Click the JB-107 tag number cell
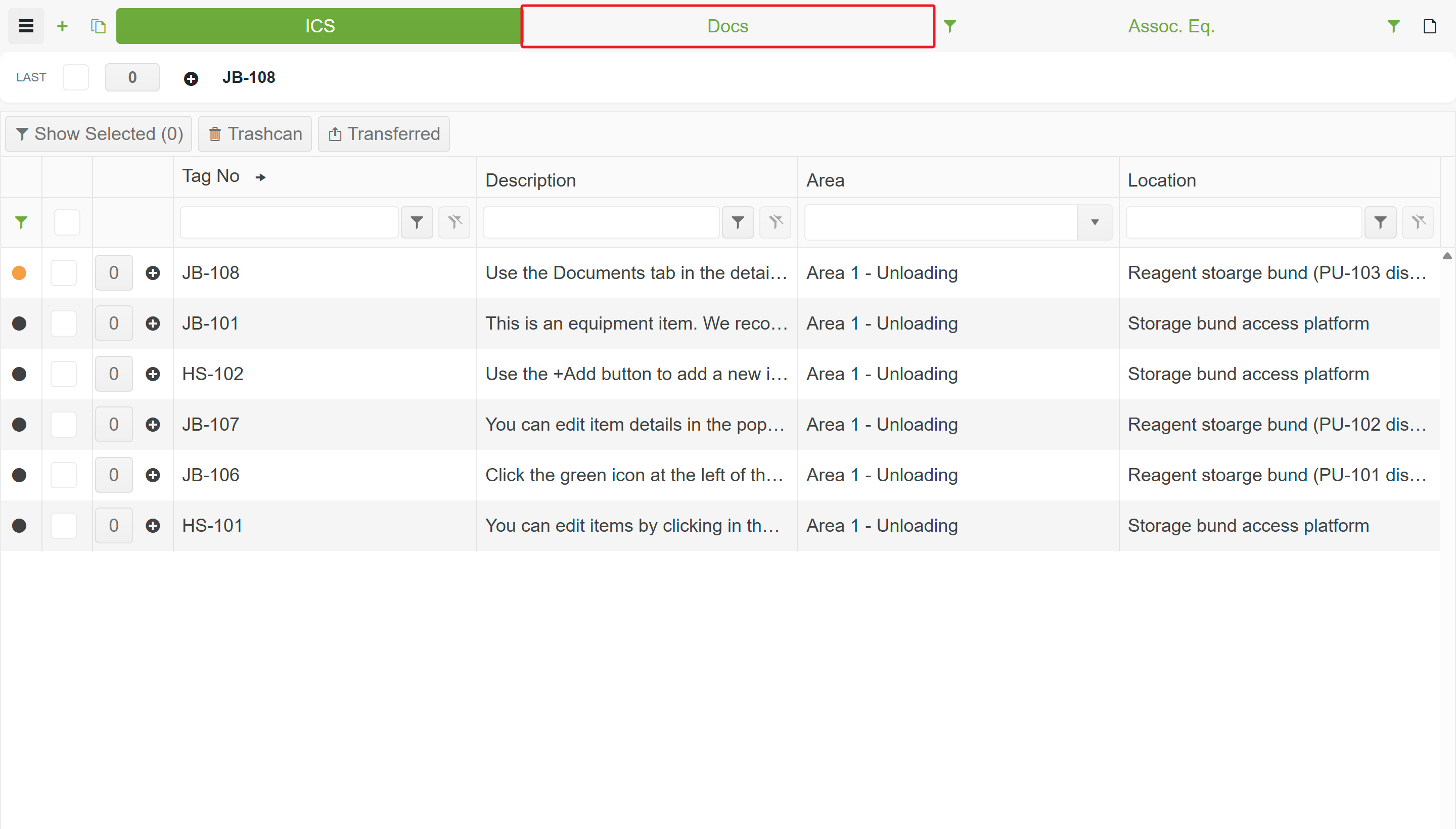 [325, 425]
